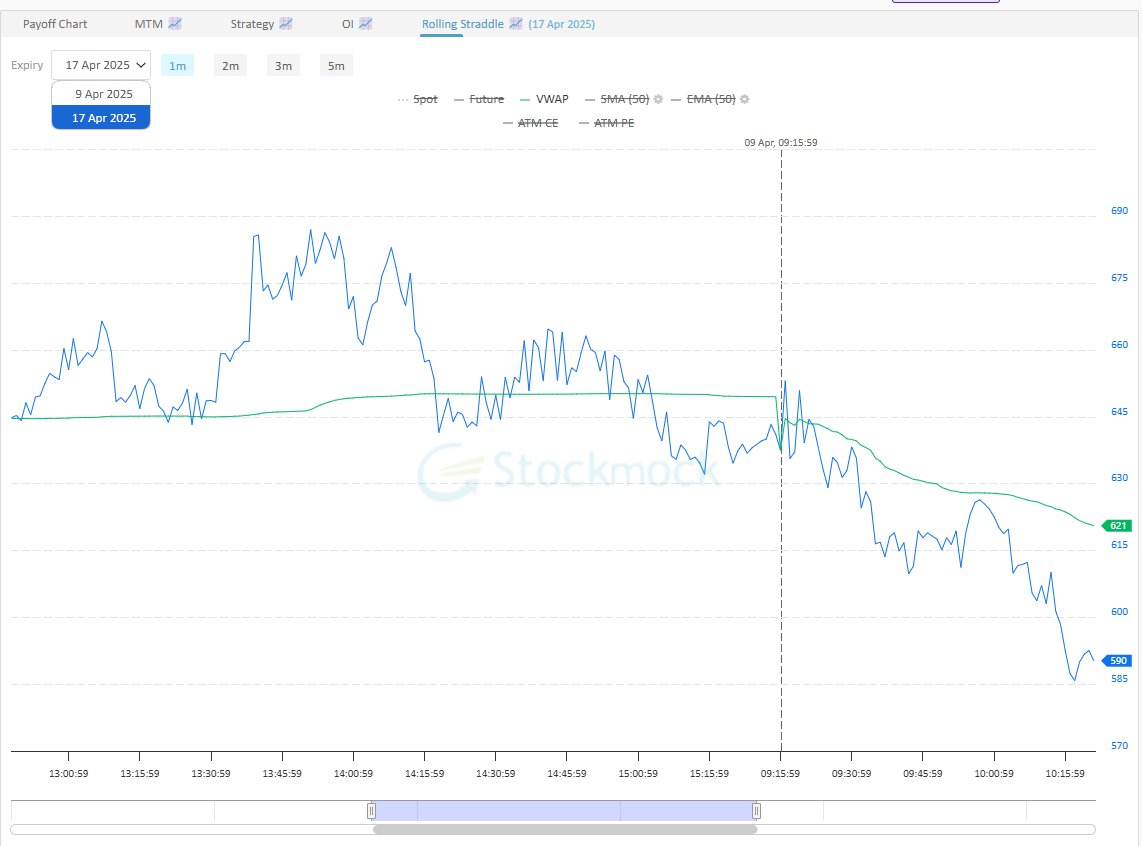
Task: Choose 17 Apr 2025 expiry option
Action: pyautogui.click(x=100, y=117)
